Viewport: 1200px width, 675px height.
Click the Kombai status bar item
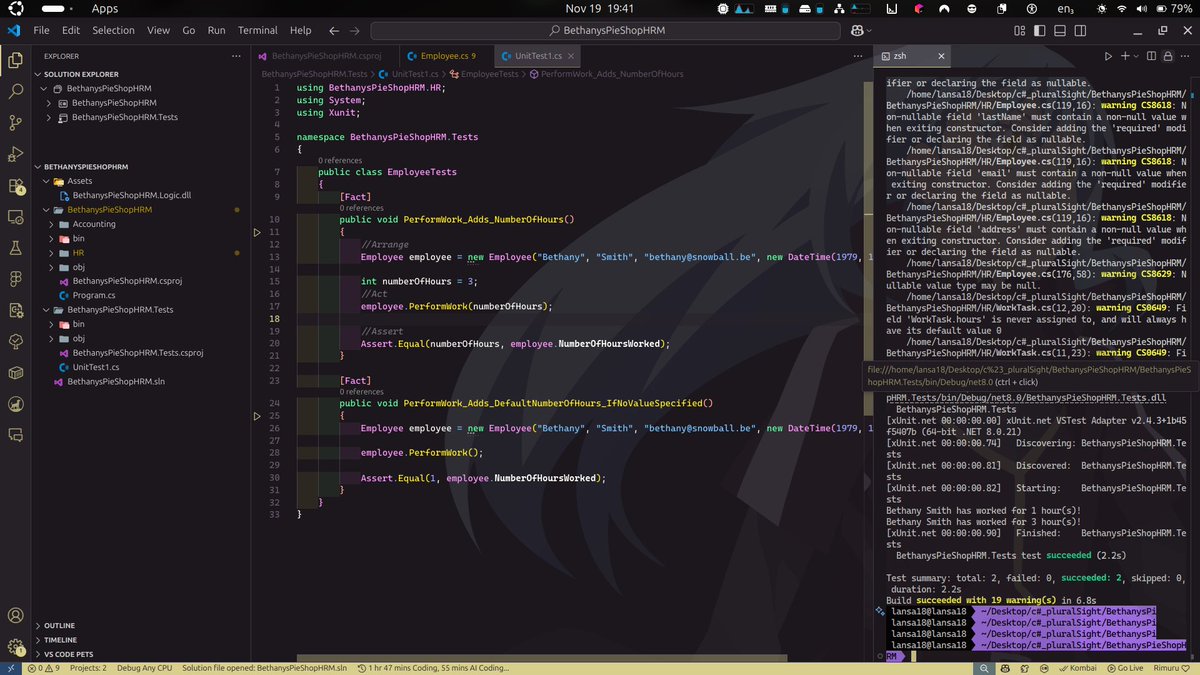[1078, 668]
